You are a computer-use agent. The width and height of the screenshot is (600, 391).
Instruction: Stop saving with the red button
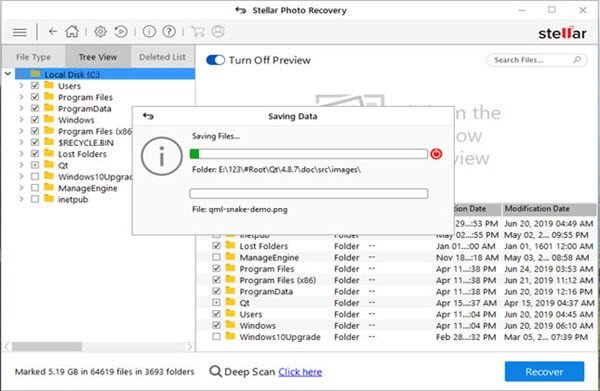[436, 154]
